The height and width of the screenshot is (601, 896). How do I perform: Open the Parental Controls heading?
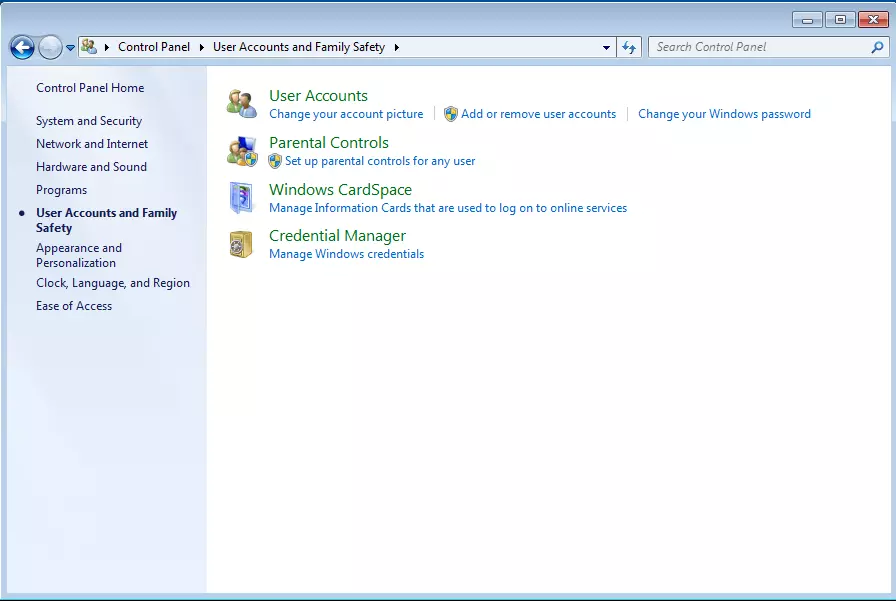click(x=329, y=143)
